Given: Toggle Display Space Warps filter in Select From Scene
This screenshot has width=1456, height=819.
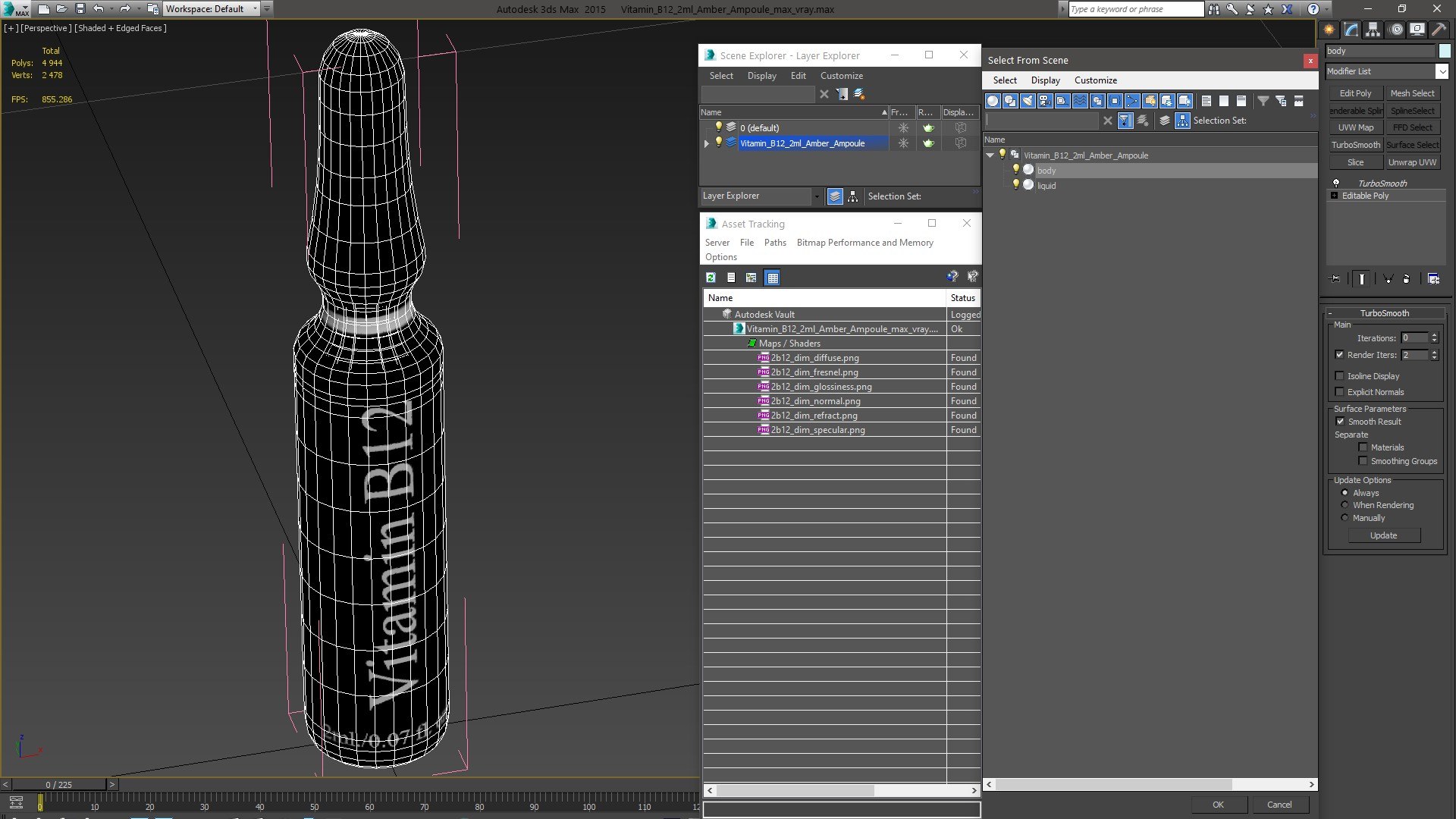Looking at the screenshot, I should [x=1080, y=101].
